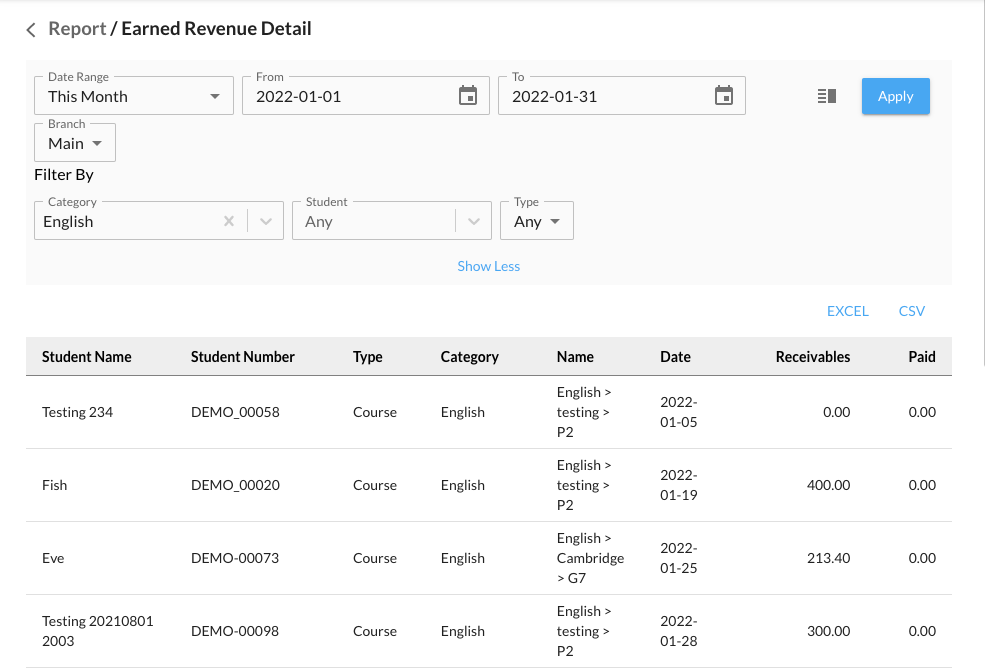Export the report as CSV

tap(911, 311)
